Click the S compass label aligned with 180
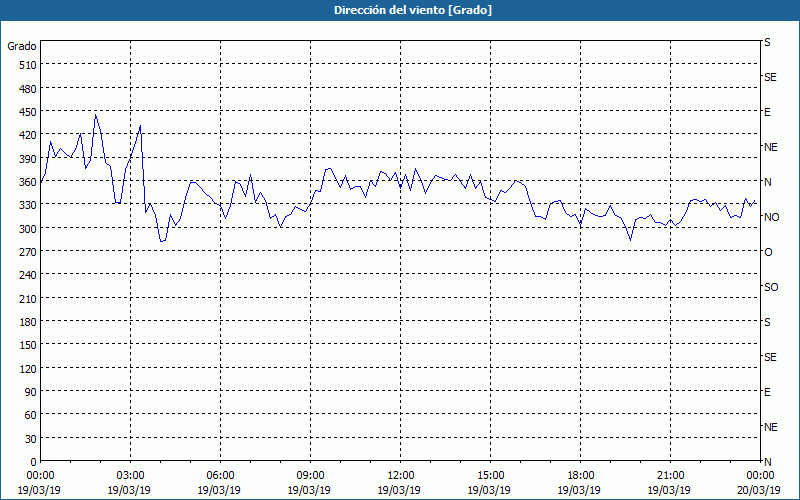Image resolution: width=800 pixels, height=500 pixels. pos(767,322)
